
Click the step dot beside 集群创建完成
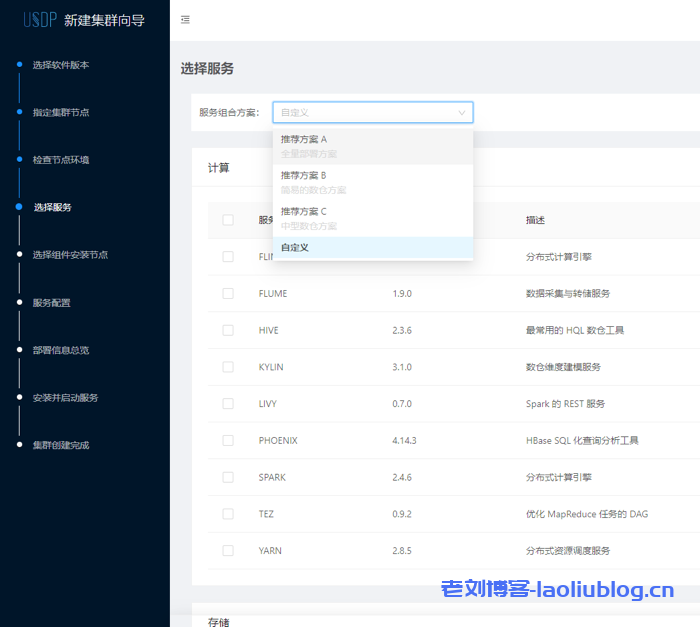[x=19, y=445]
